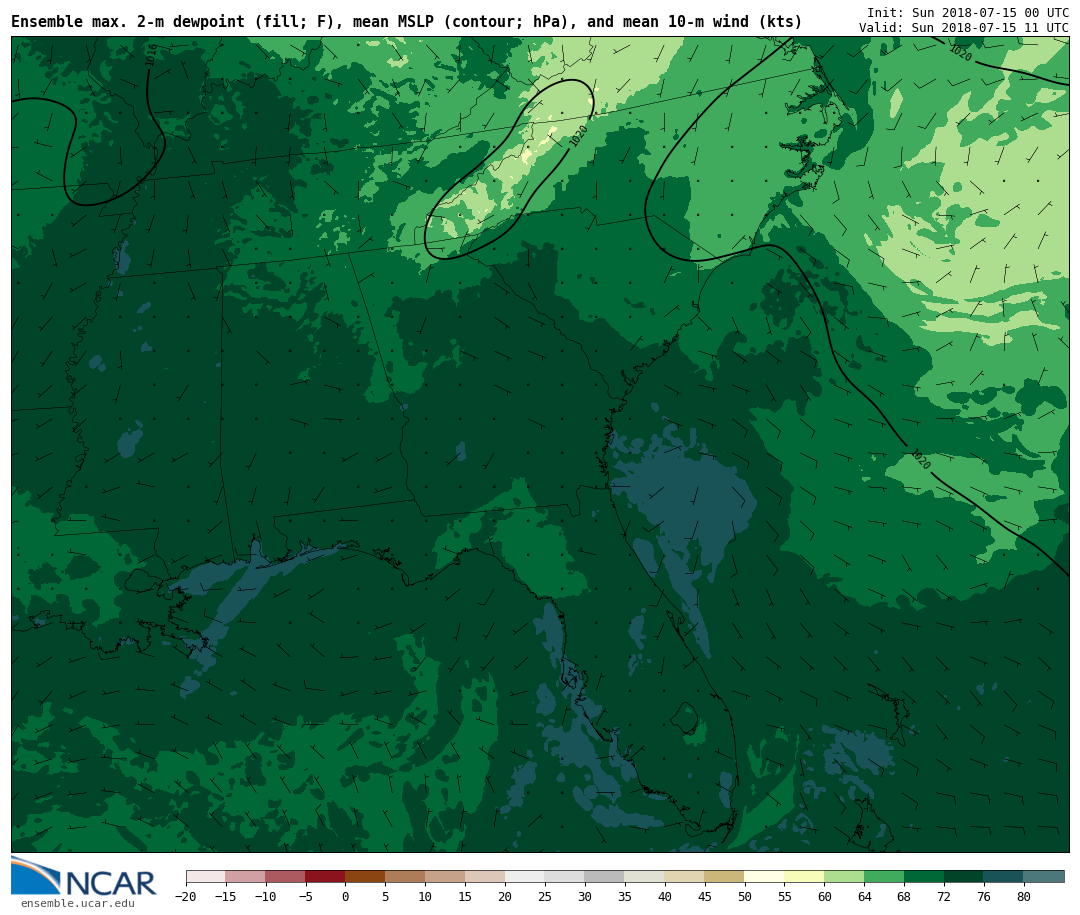This screenshot has width=1080, height=915.
Task: Click the NCAR logo
Action: [x=84, y=877]
